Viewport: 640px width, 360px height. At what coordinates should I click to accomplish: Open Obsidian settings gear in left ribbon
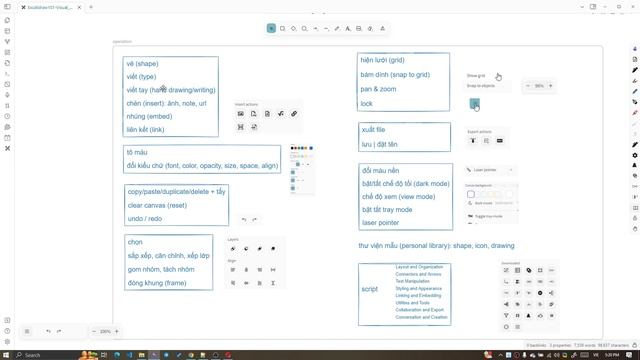(x=7, y=342)
